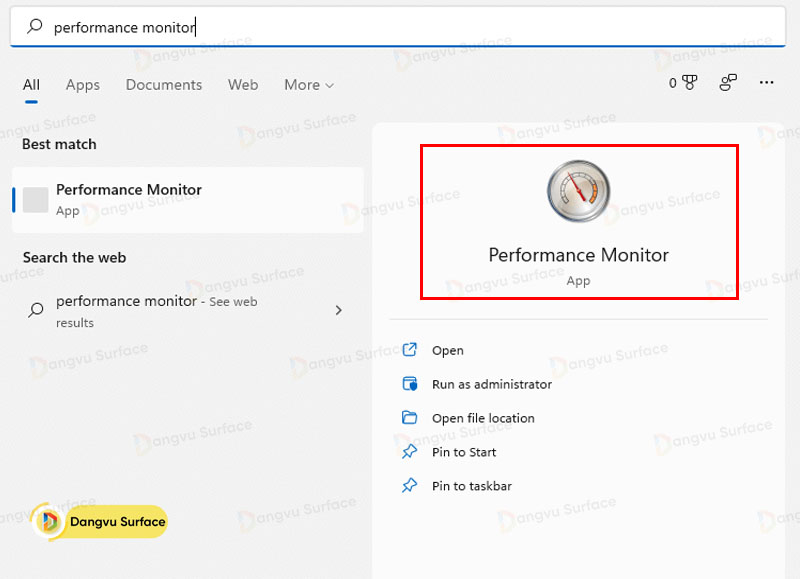
Task: Select the Web filter tab
Action: tap(243, 85)
